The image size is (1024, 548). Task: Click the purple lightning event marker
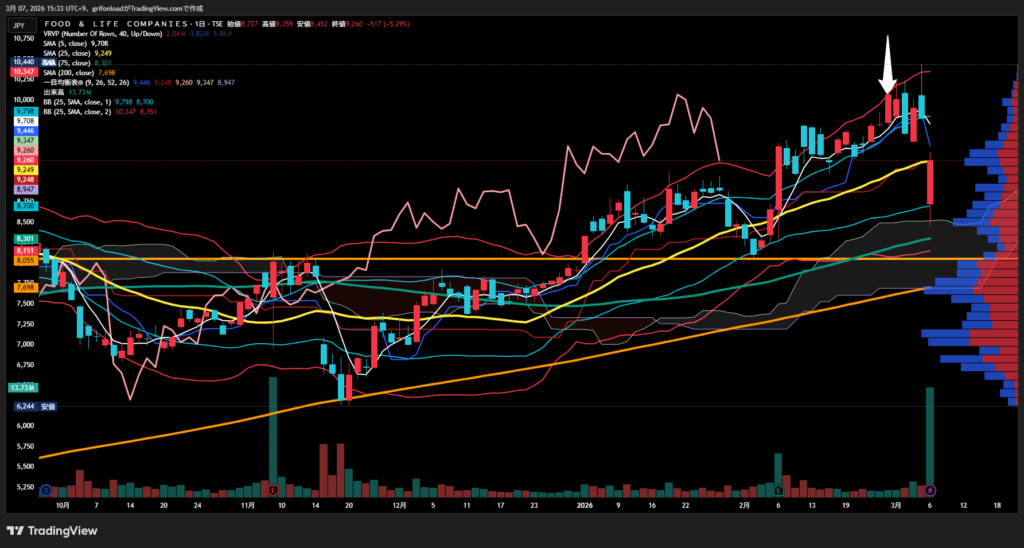pos(931,489)
